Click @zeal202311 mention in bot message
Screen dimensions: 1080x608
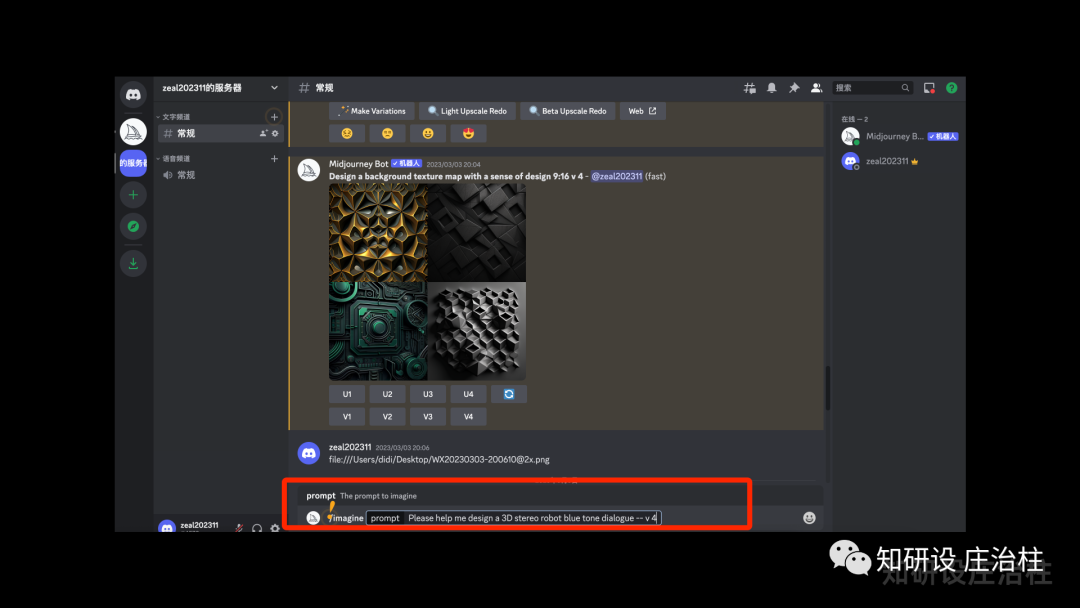(x=616, y=176)
